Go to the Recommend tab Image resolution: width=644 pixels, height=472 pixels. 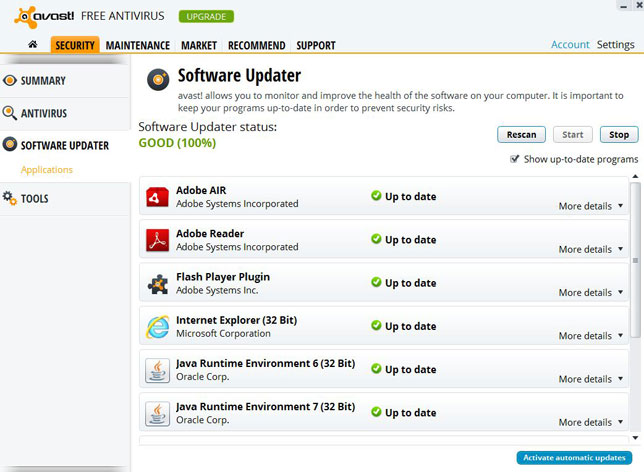pos(257,45)
